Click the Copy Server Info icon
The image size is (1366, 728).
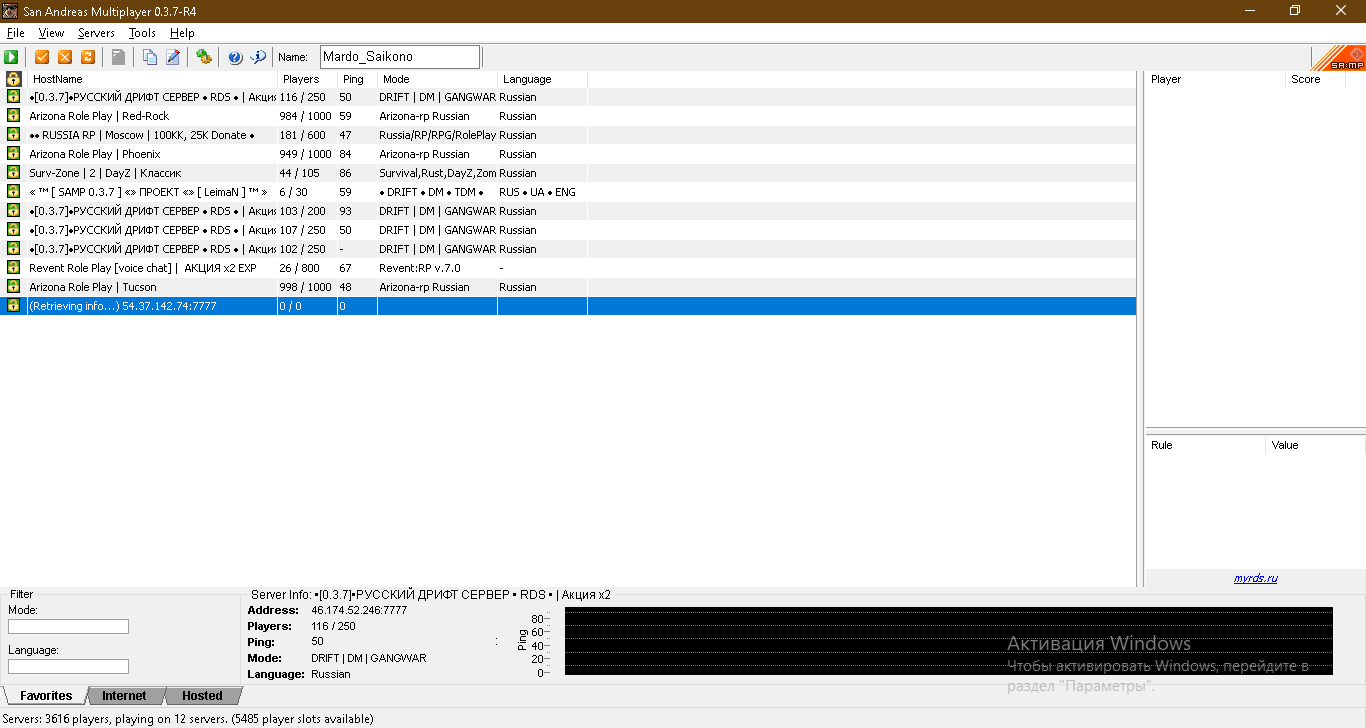[x=150, y=57]
